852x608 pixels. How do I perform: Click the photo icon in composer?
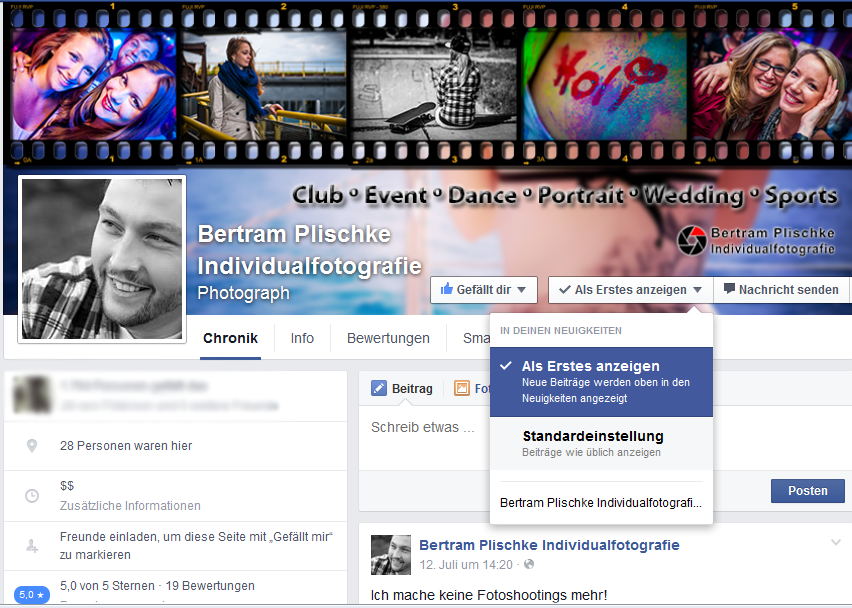click(462, 388)
